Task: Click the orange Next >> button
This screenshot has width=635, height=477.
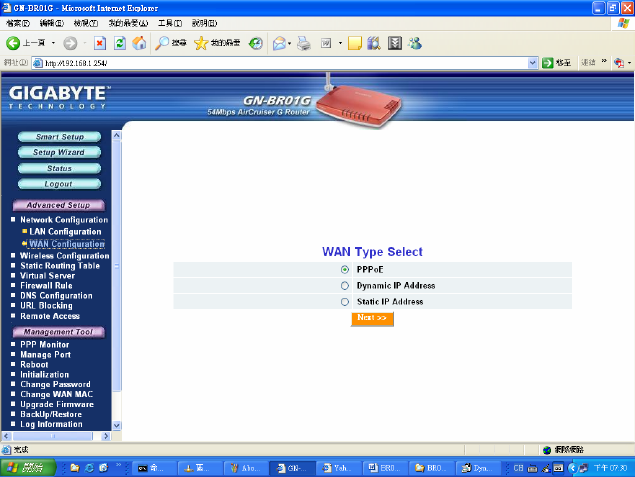Action: [372, 318]
